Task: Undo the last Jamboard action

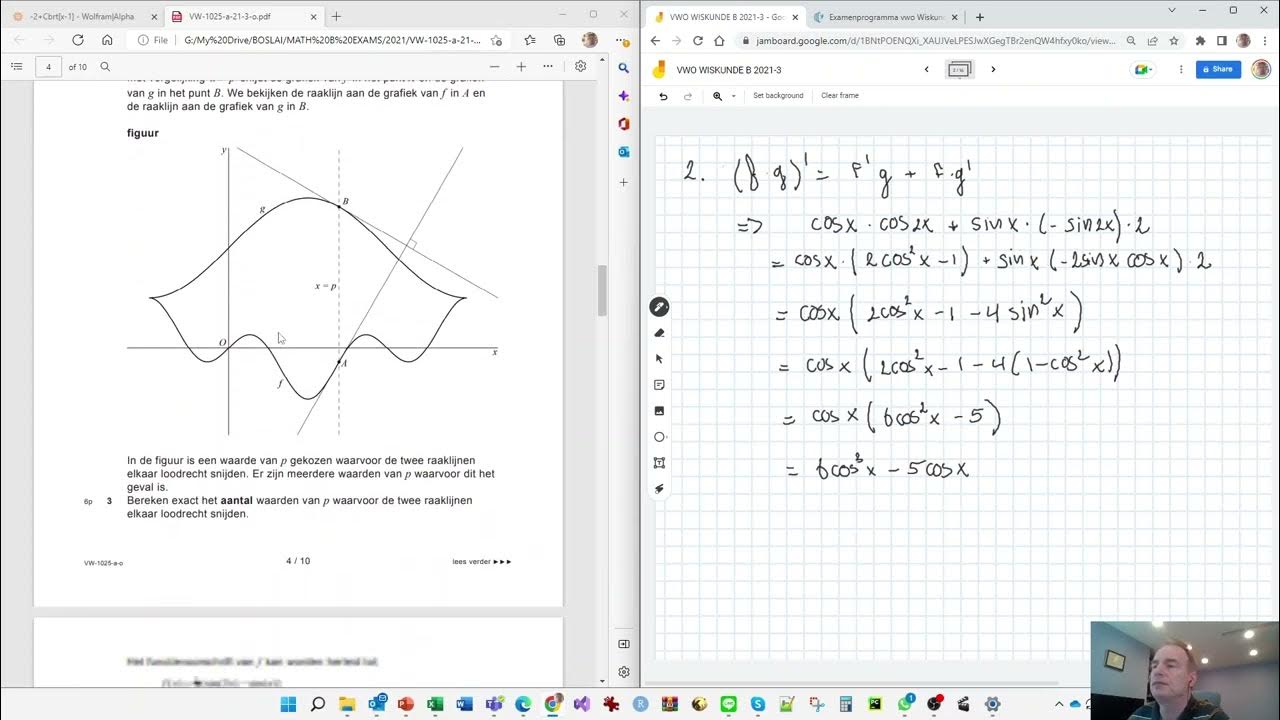Action: click(663, 96)
